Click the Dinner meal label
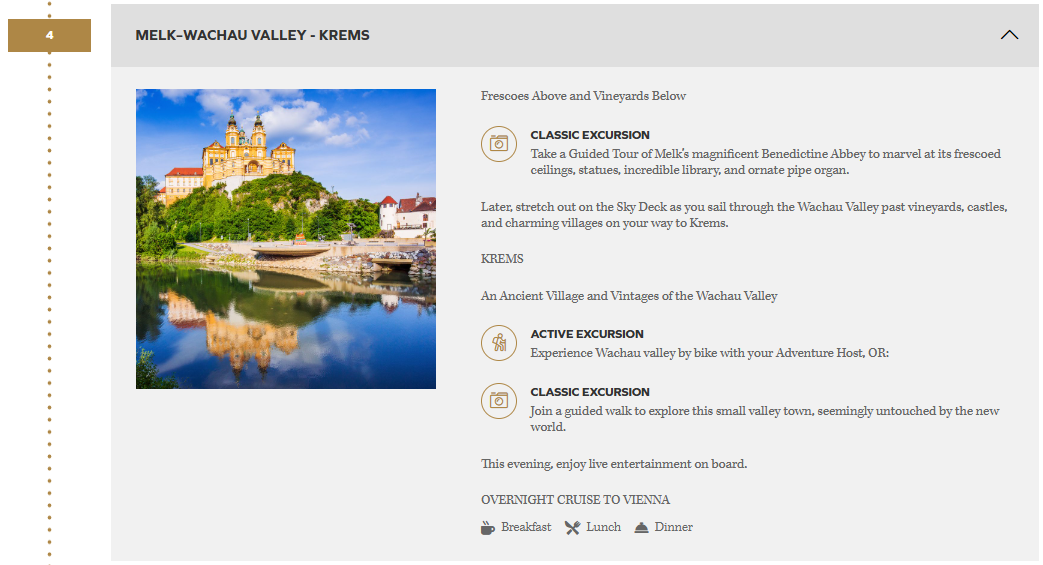Screen dimensions: 1043x565 click(673, 527)
